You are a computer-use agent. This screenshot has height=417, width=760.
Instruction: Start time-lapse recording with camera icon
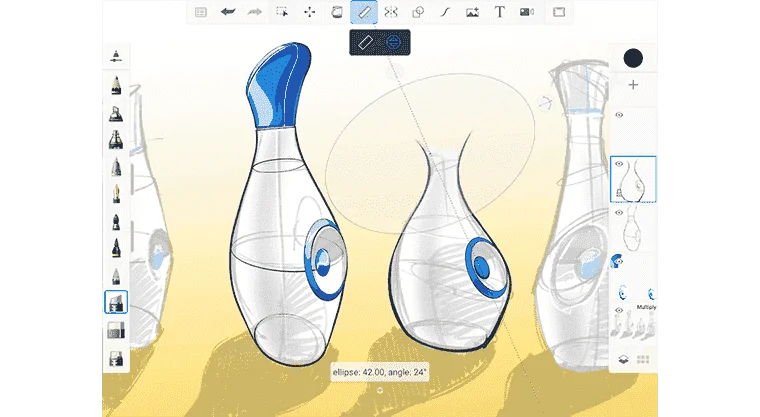pyautogui.click(x=527, y=12)
